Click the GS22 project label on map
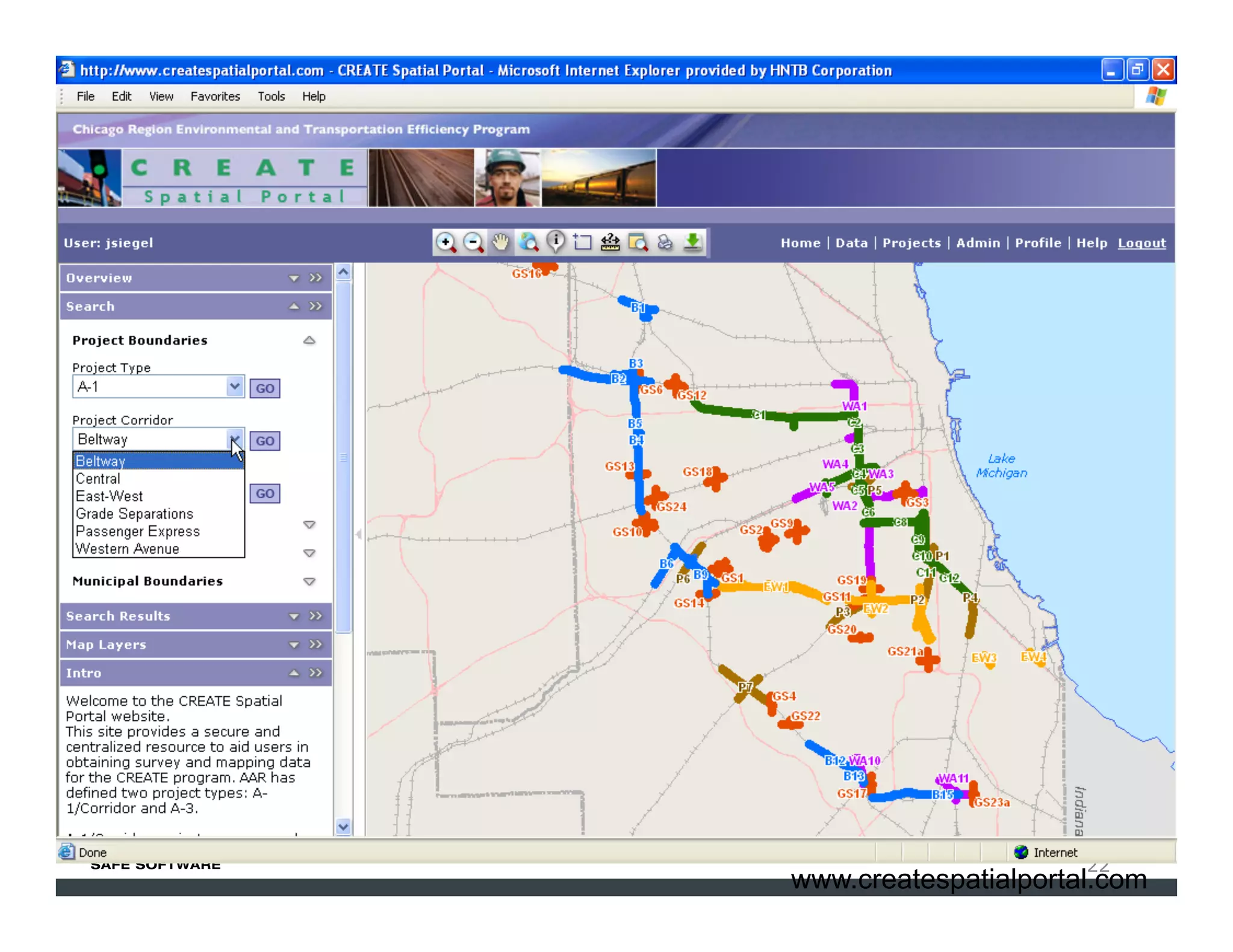Screen dimensions: 1233x952 806,716
